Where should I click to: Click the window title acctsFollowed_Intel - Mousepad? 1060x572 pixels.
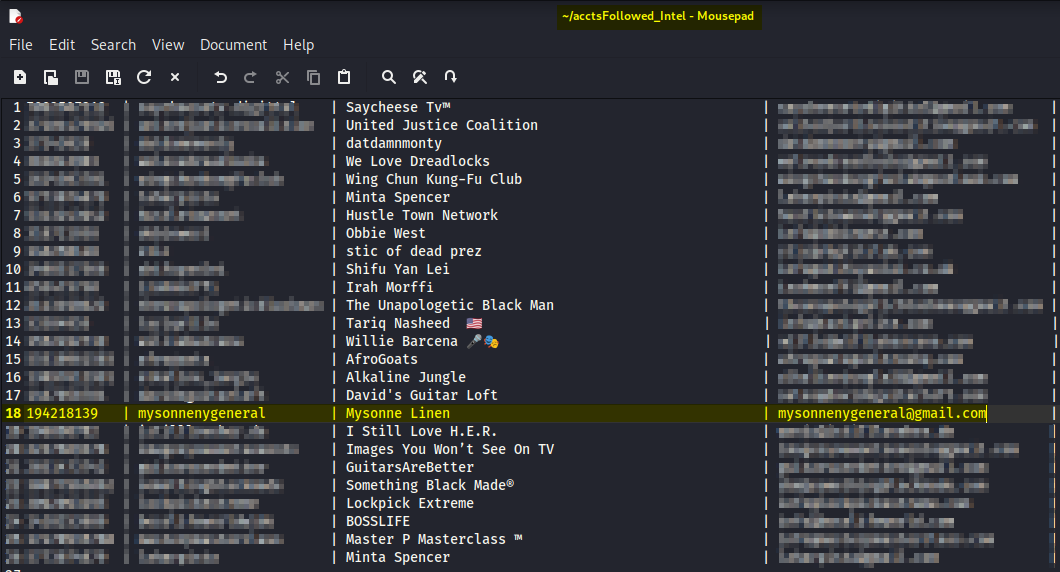tap(658, 16)
